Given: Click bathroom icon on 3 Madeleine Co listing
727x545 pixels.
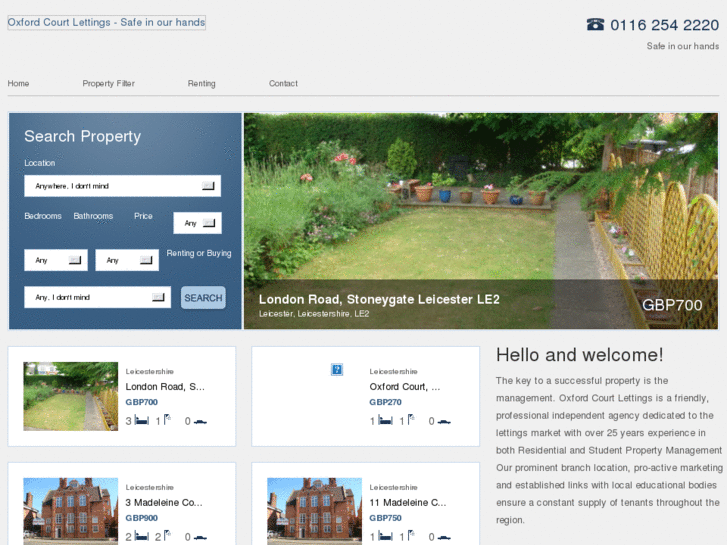Looking at the screenshot, I should point(167,536).
